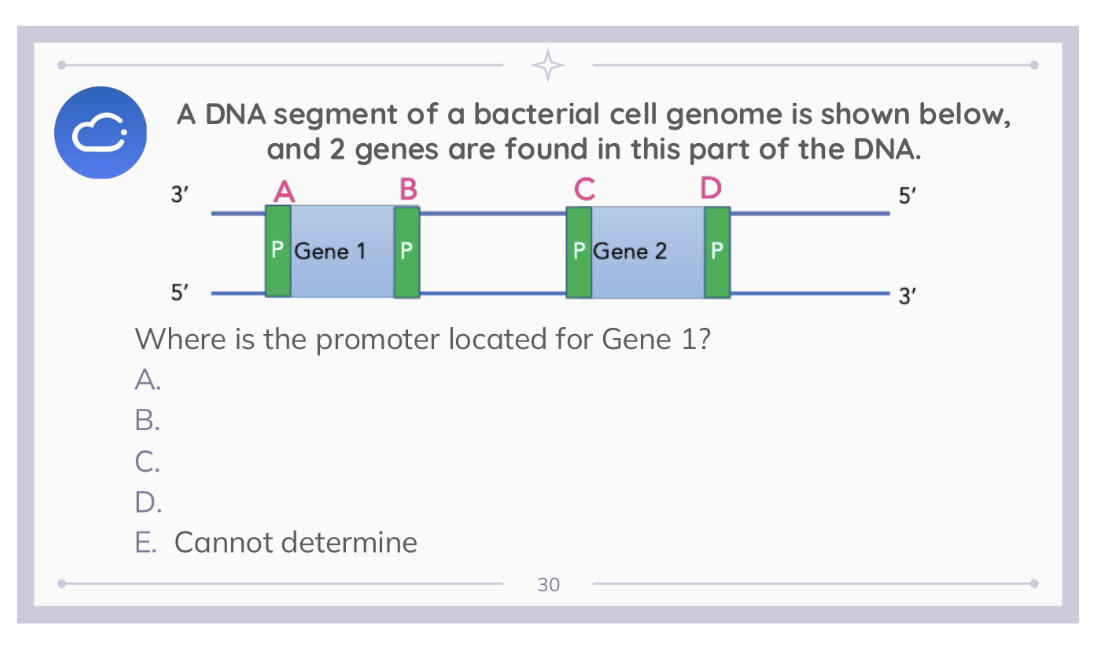Click the blue cloud icon
This screenshot has height=650, width=1096.
pyautogui.click(x=103, y=132)
